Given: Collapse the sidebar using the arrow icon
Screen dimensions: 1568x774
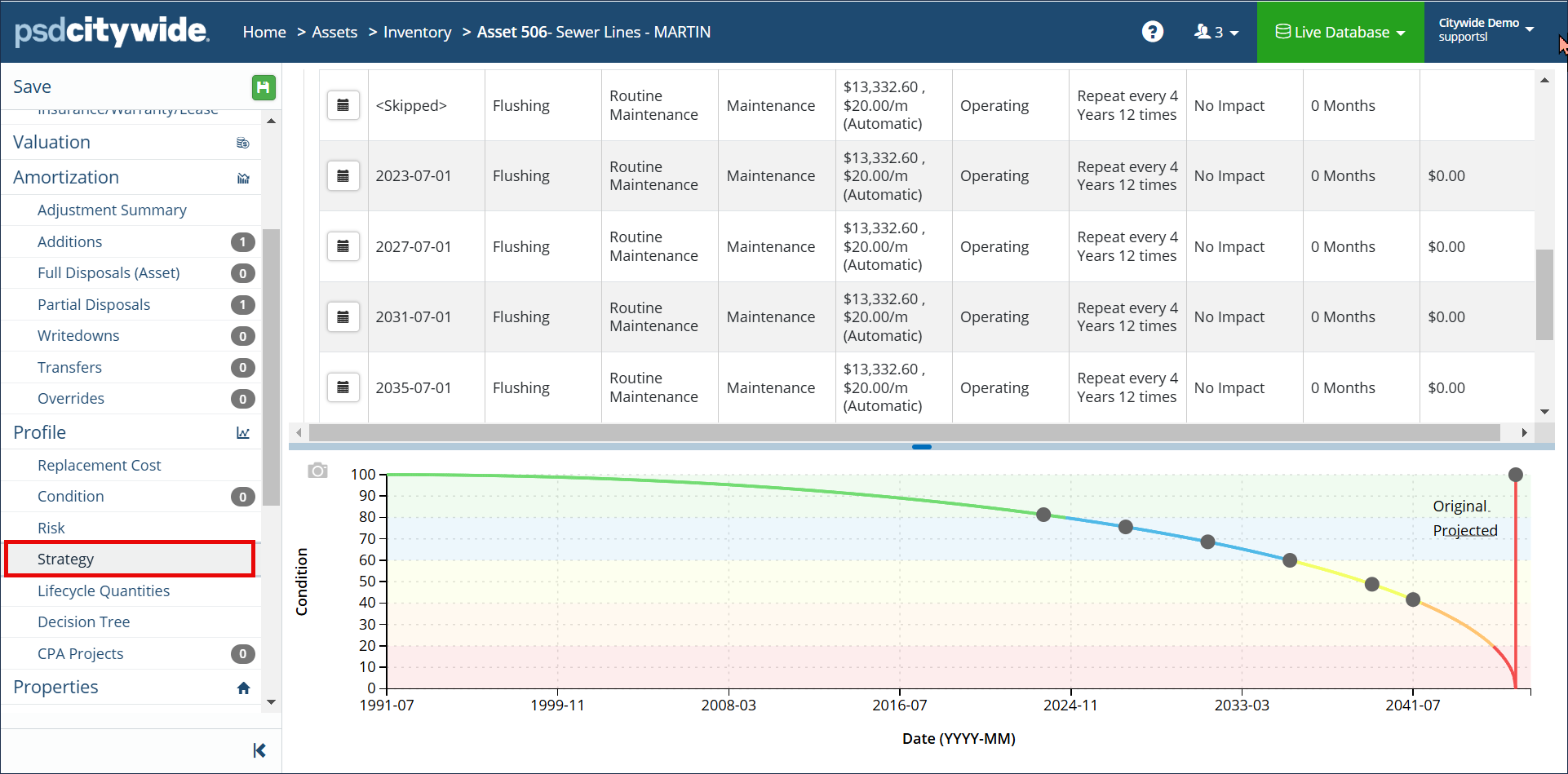Looking at the screenshot, I should (259, 750).
